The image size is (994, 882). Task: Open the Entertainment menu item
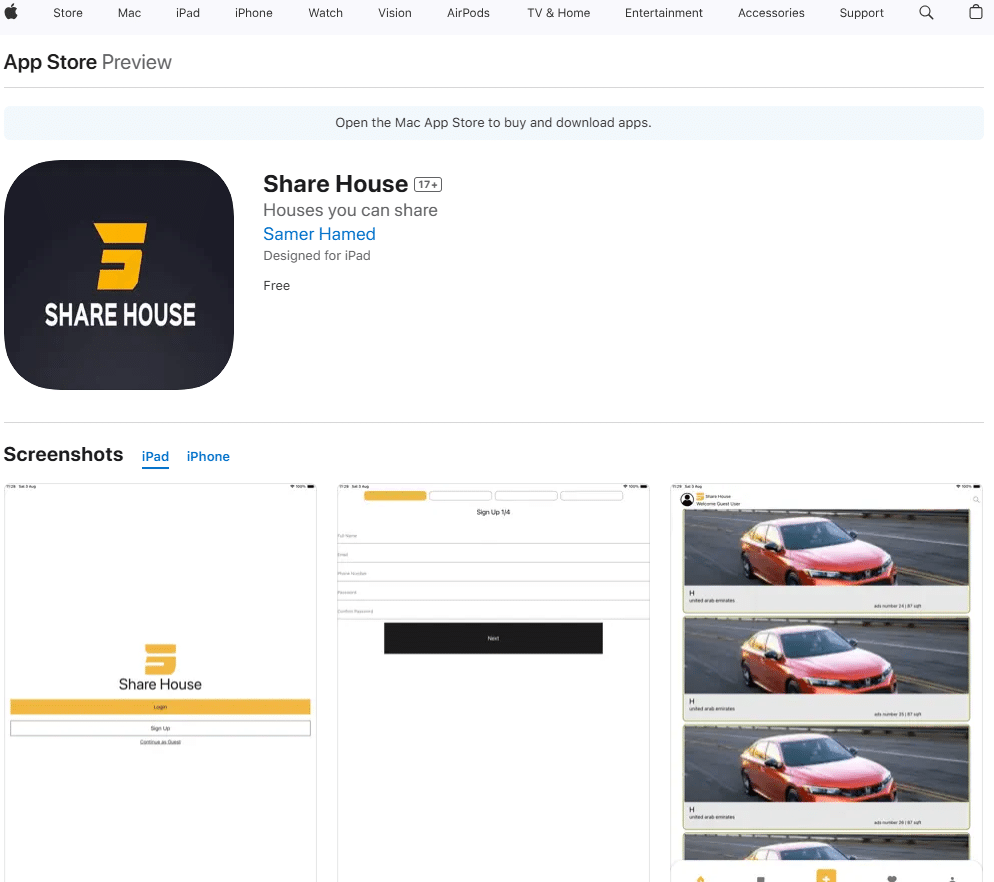coord(664,13)
